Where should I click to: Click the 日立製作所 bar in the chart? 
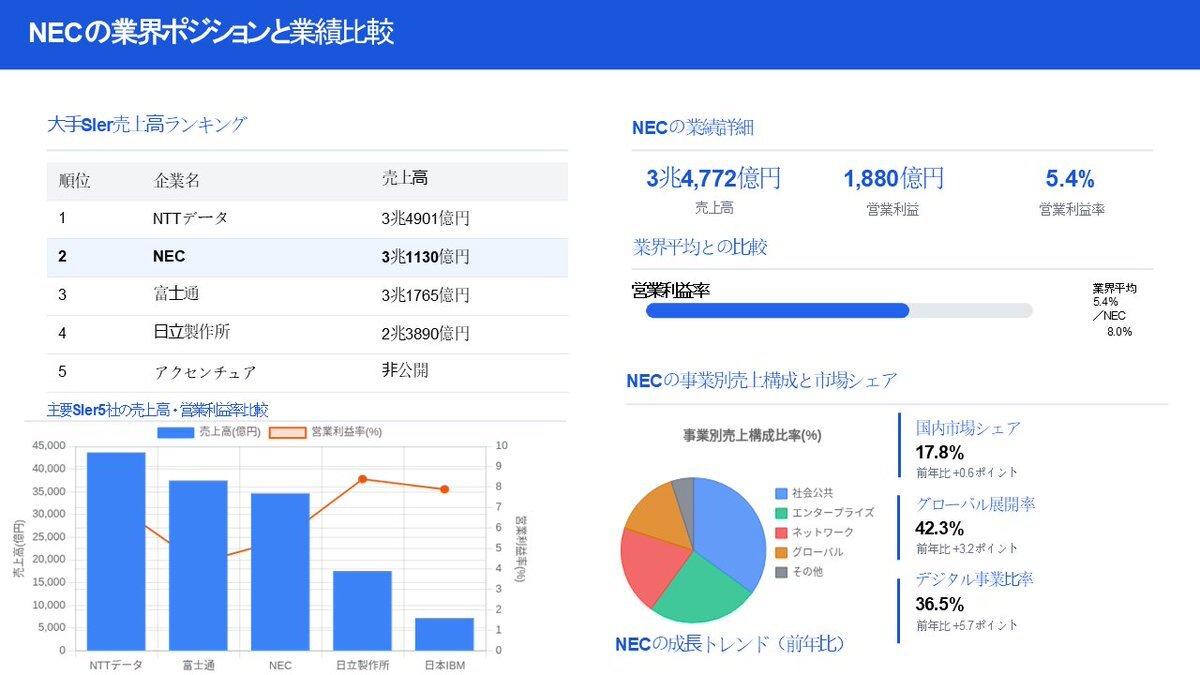(x=362, y=610)
